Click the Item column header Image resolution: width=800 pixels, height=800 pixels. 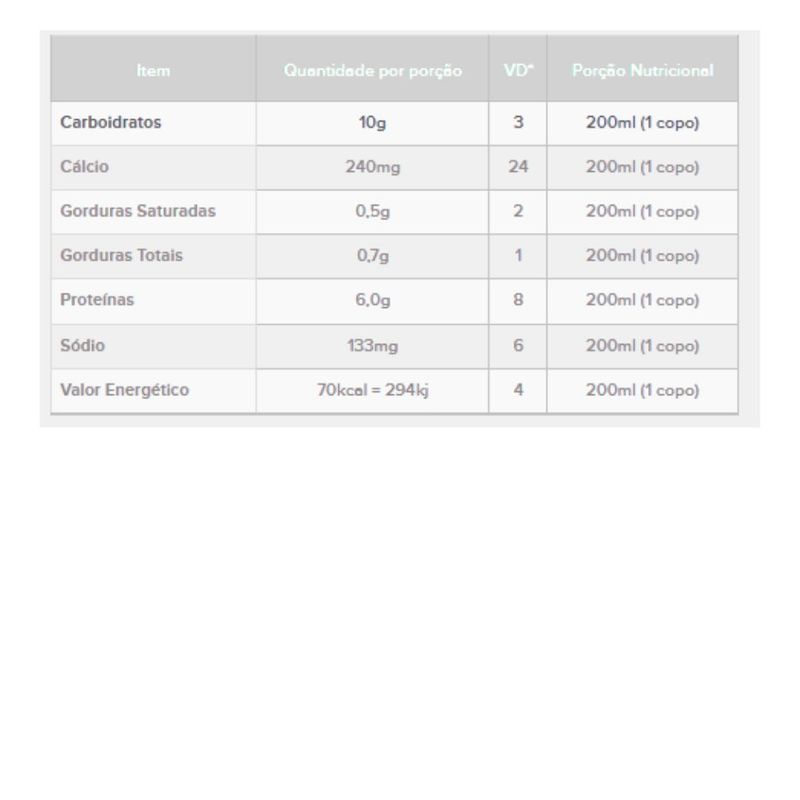click(x=153, y=71)
